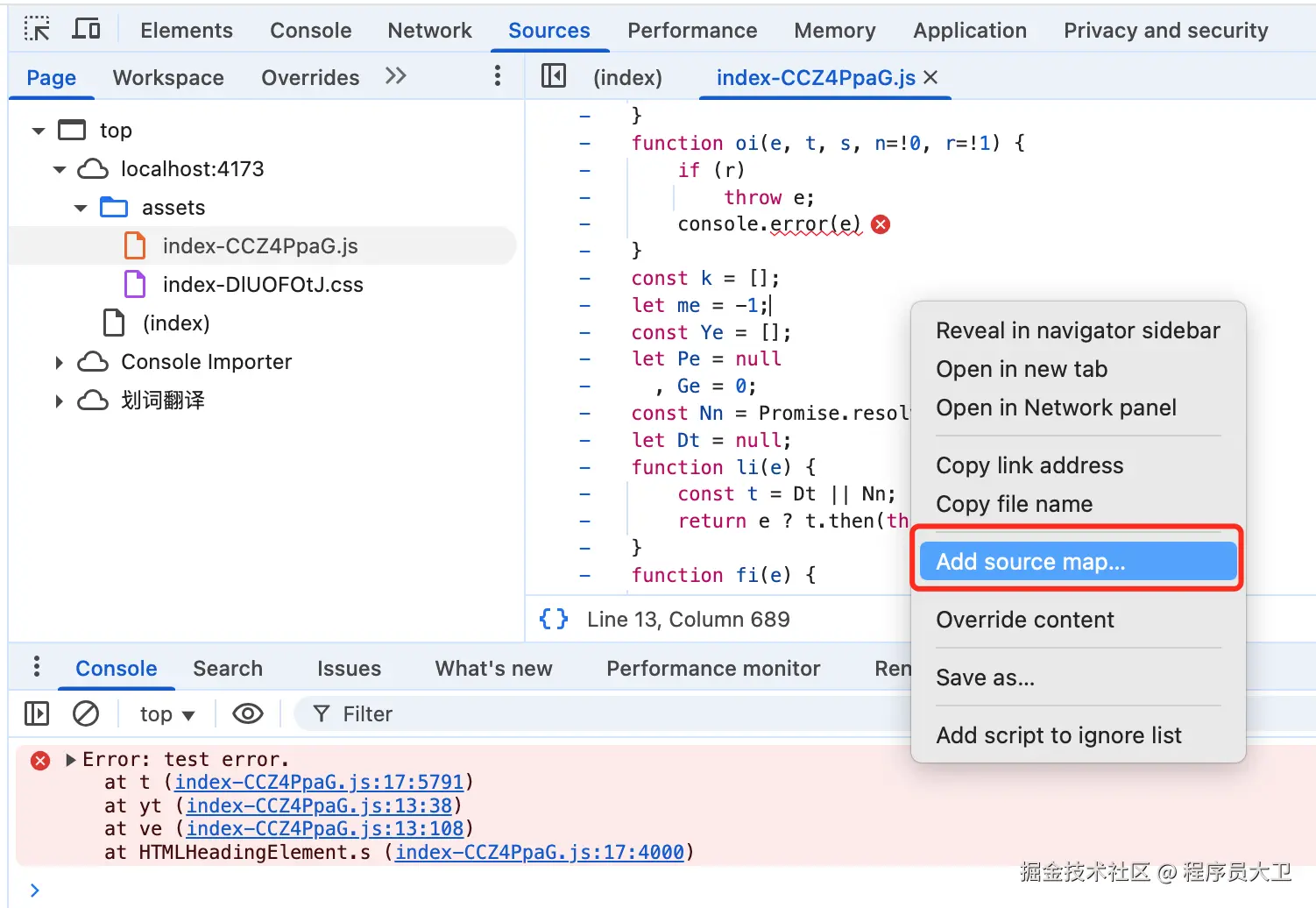The image size is (1316, 908).
Task: Open the console sidebar panel icon
Action: (37, 714)
